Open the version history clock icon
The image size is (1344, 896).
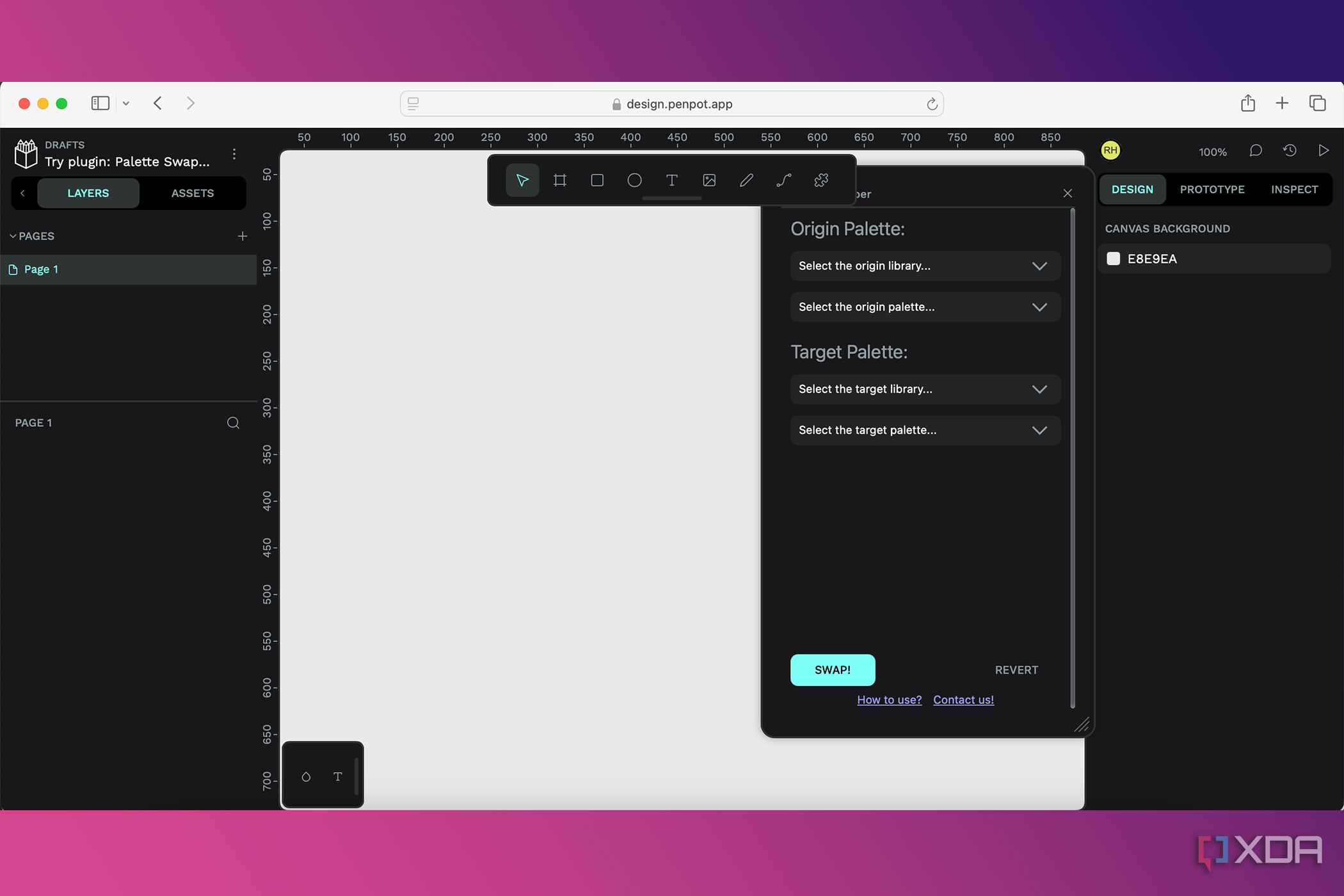[x=1290, y=151]
